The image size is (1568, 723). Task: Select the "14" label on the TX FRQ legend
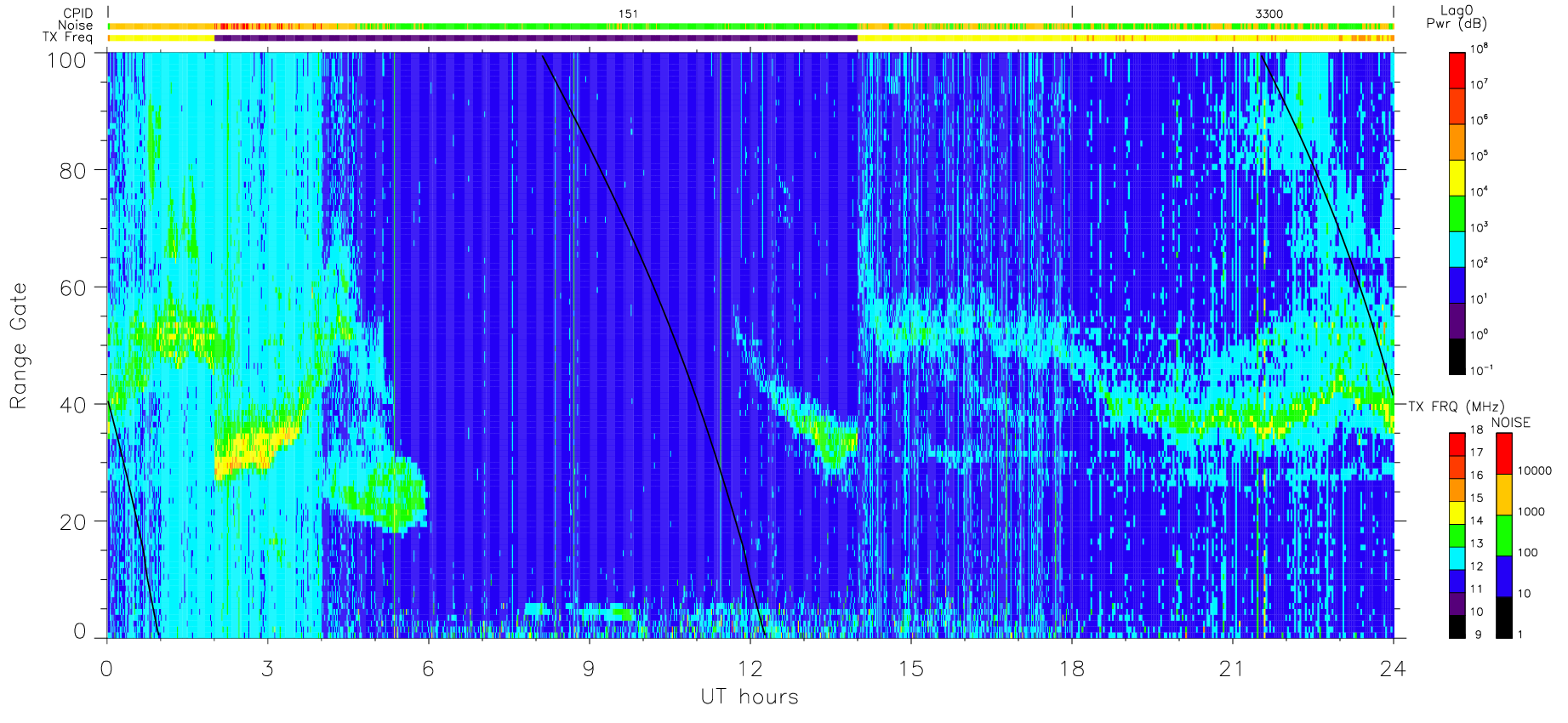click(x=1476, y=521)
